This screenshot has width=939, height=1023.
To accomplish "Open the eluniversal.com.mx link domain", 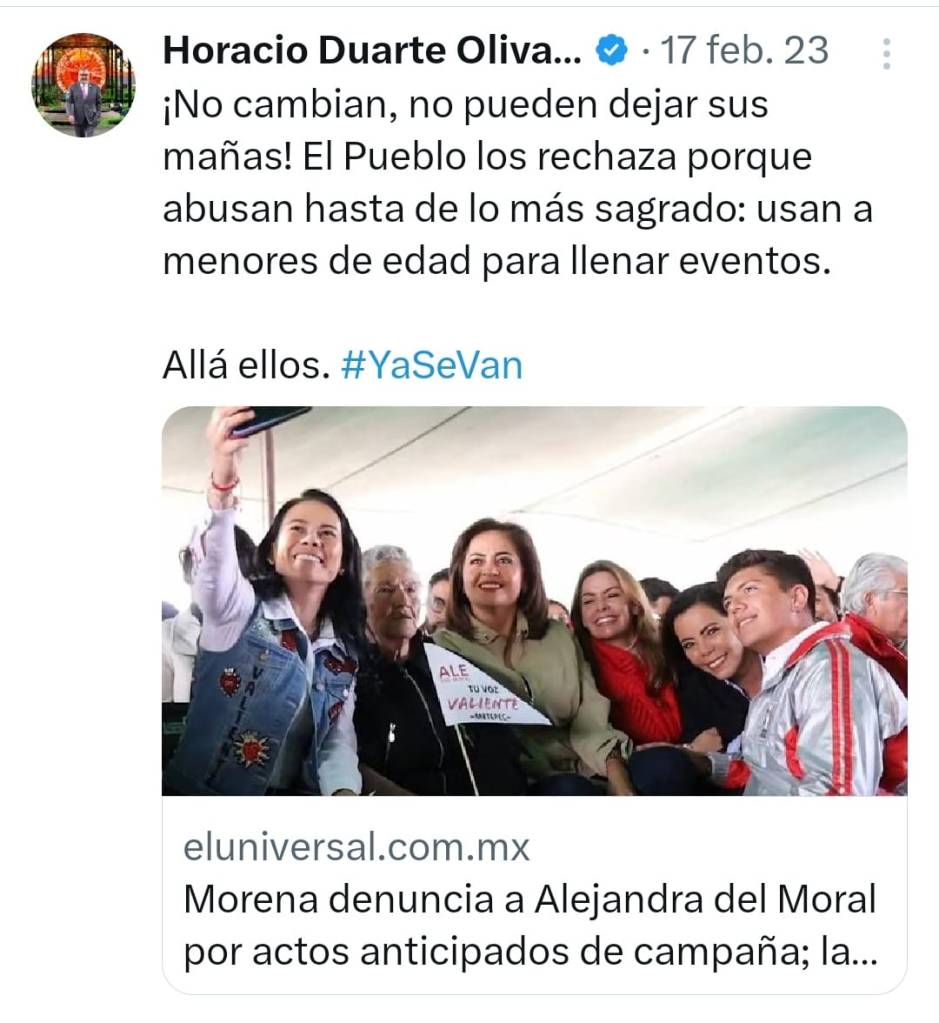I will [x=356, y=847].
